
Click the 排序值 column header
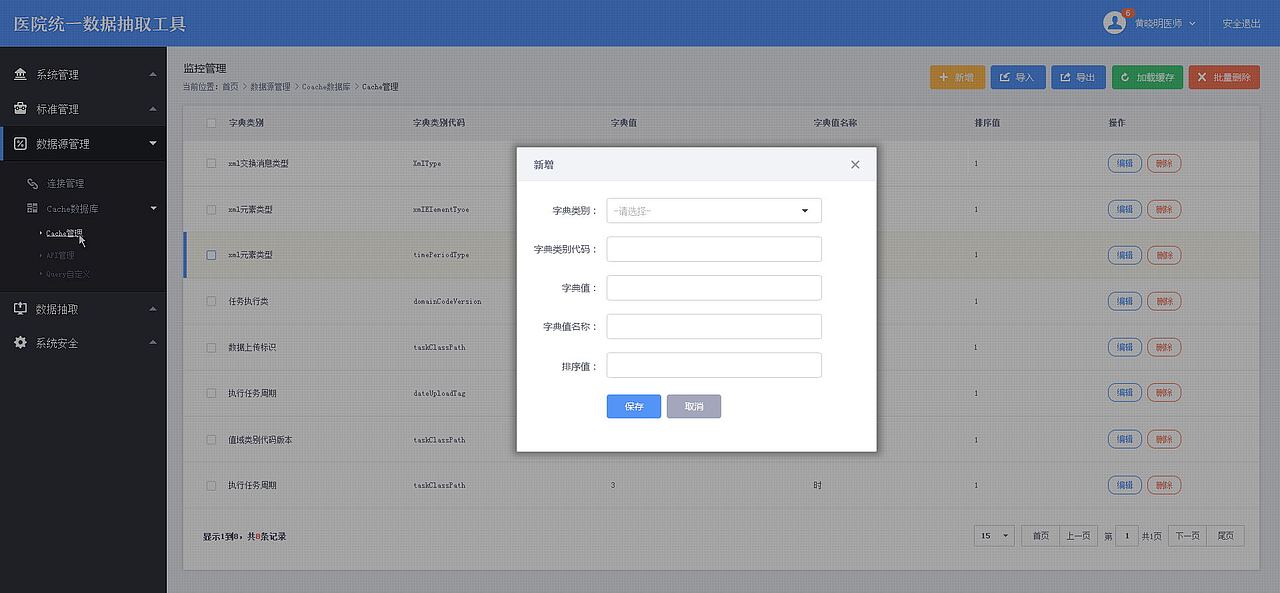click(x=988, y=123)
